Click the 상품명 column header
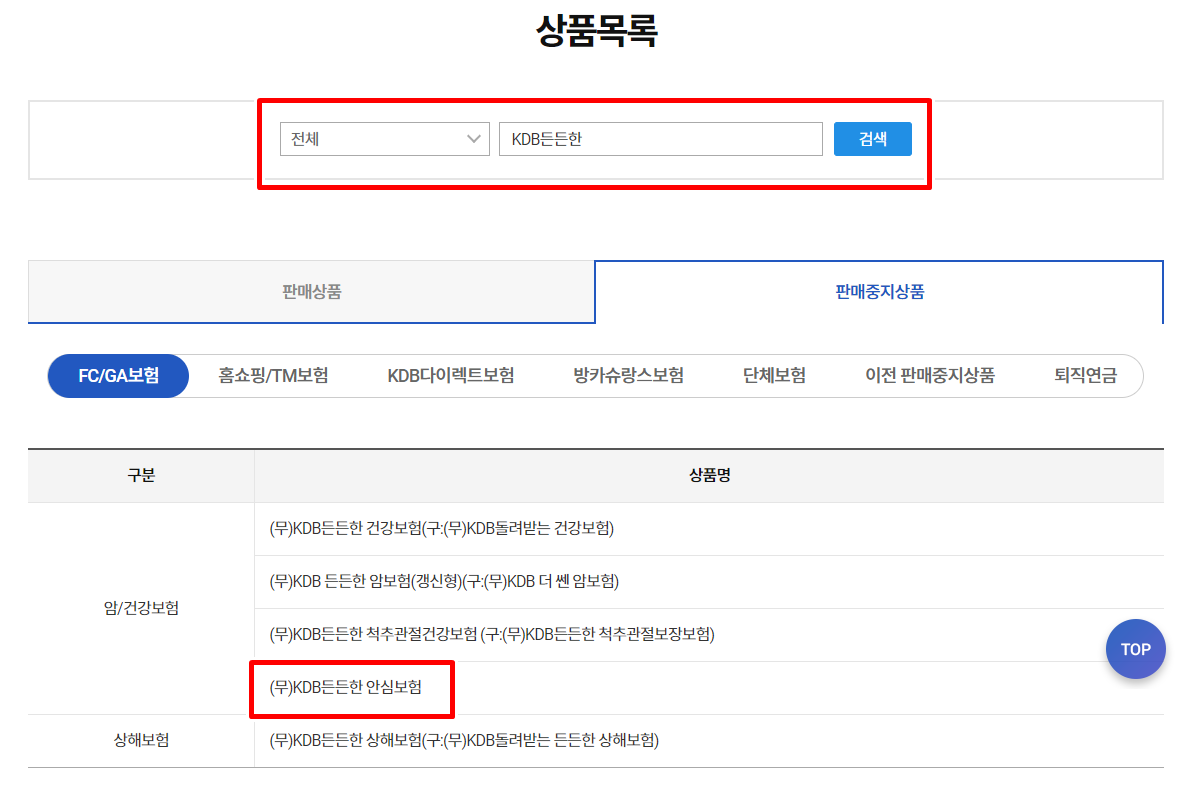 coord(710,476)
